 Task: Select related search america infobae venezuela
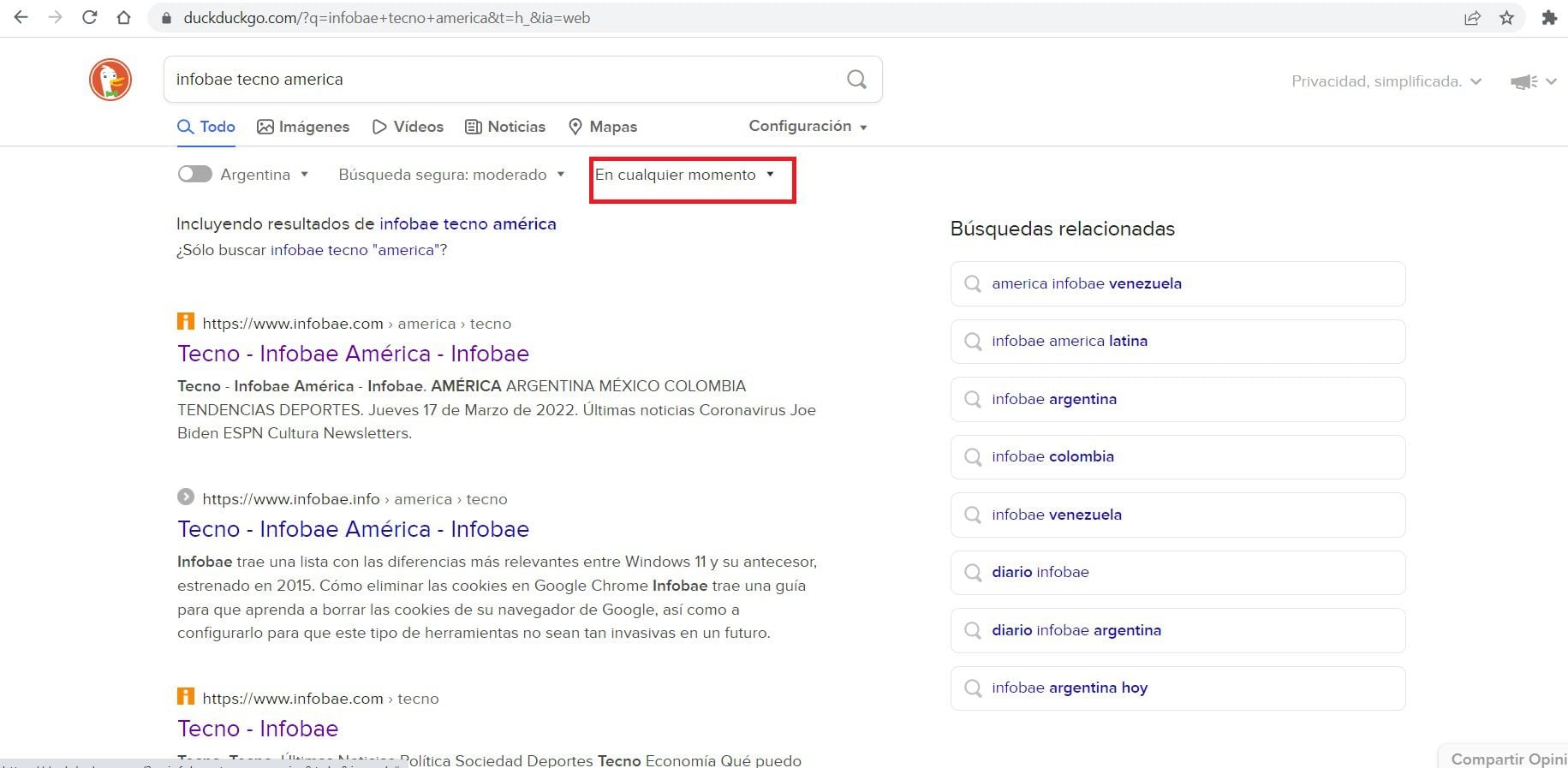point(1177,283)
